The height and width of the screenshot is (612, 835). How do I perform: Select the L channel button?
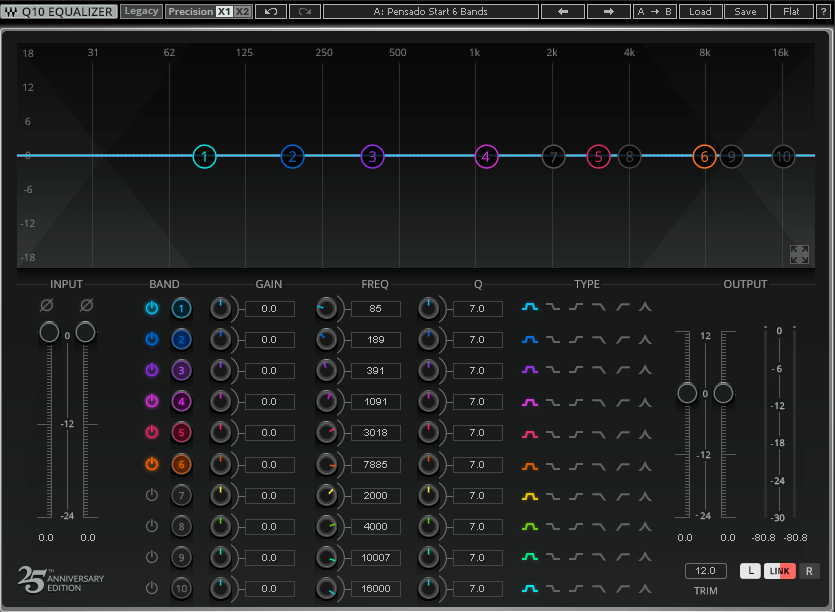(750, 571)
